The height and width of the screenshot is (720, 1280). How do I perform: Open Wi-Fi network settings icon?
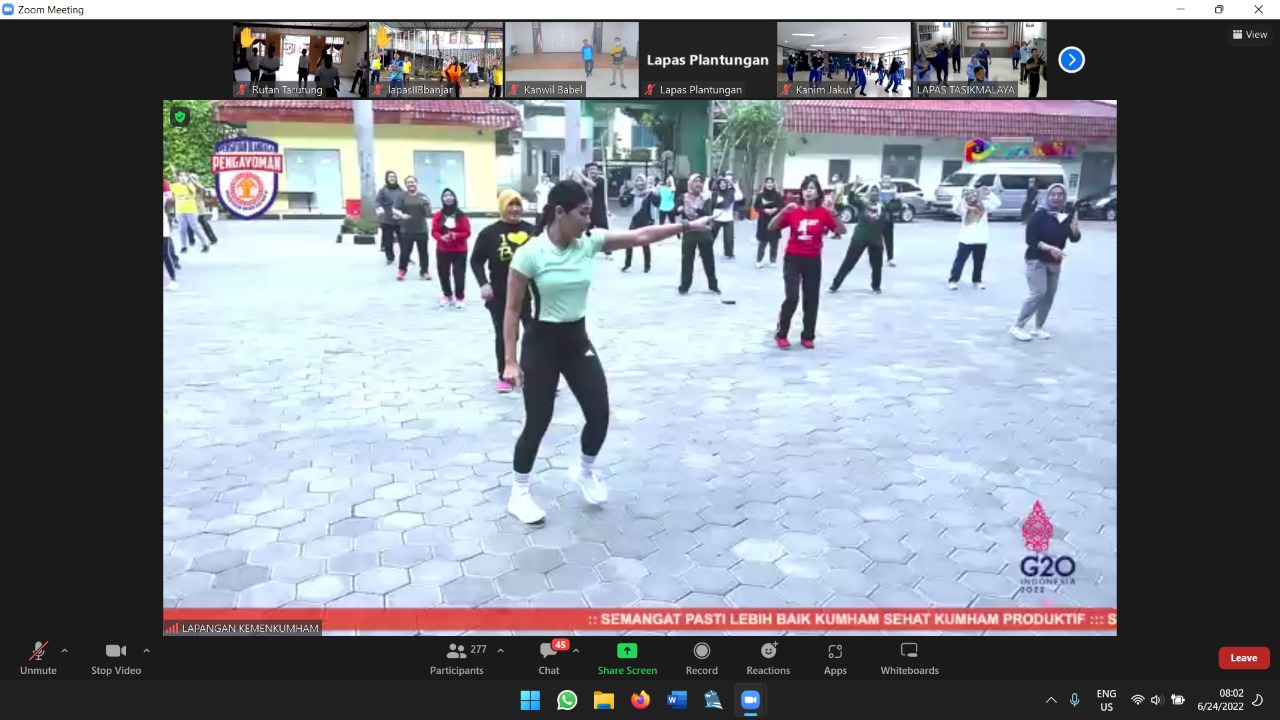coord(1137,700)
